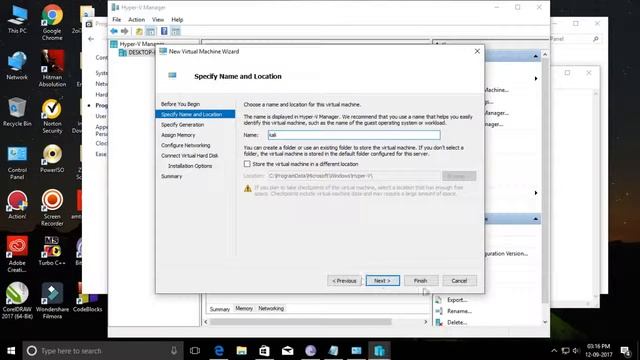
Task: Open Mail app from the taskbar
Action: [x=287, y=351]
